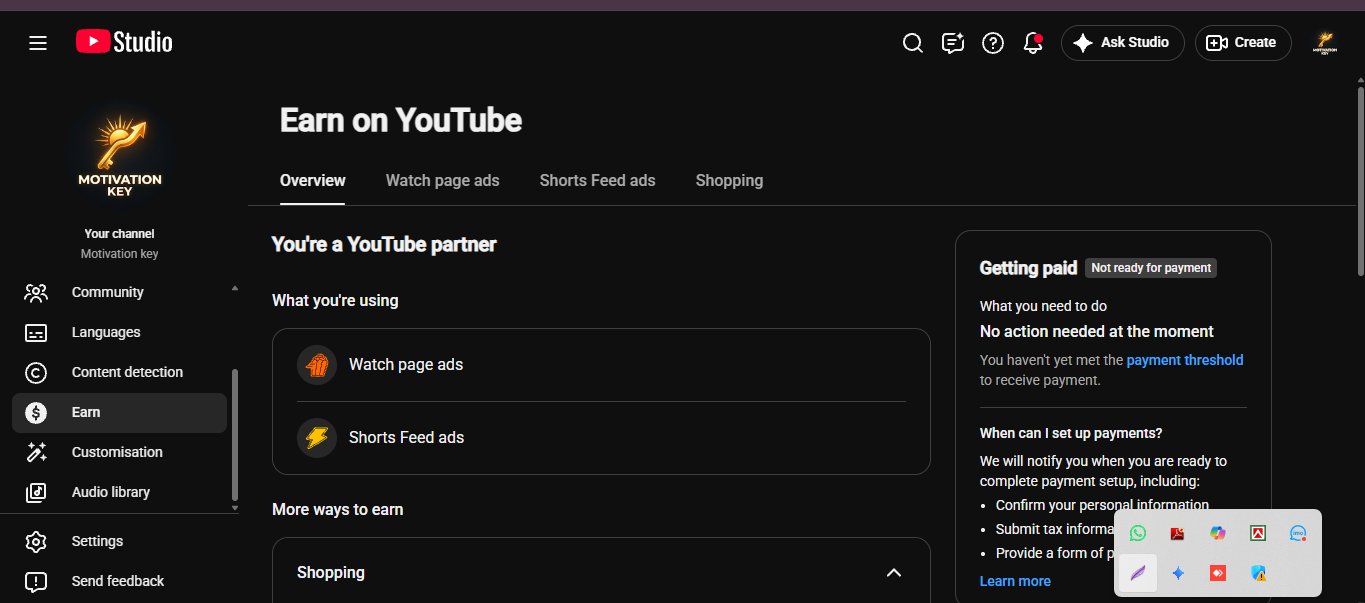Click the 'What you're using' subheading
The image size is (1365, 603).
pyautogui.click(x=335, y=301)
